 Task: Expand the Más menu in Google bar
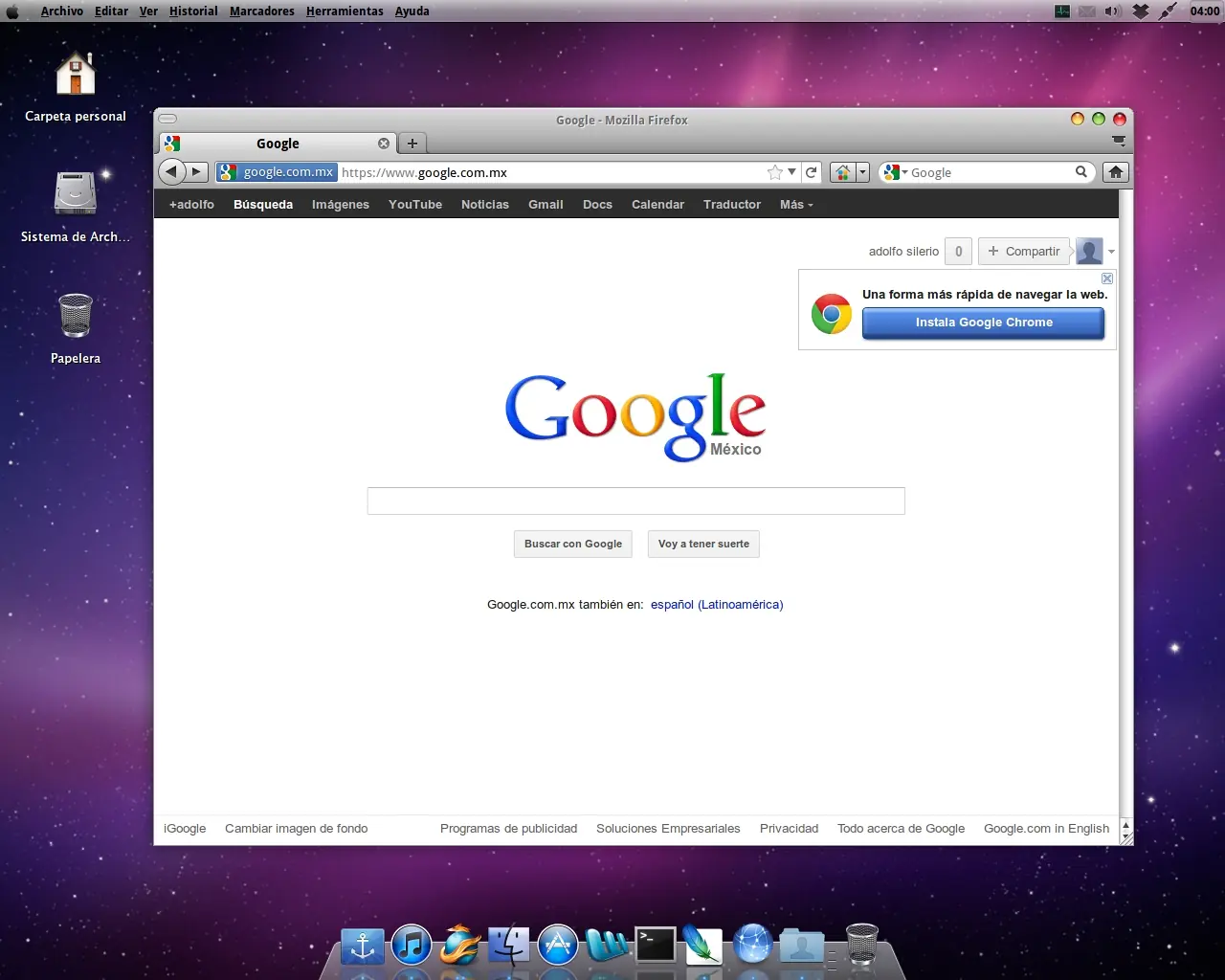796,205
